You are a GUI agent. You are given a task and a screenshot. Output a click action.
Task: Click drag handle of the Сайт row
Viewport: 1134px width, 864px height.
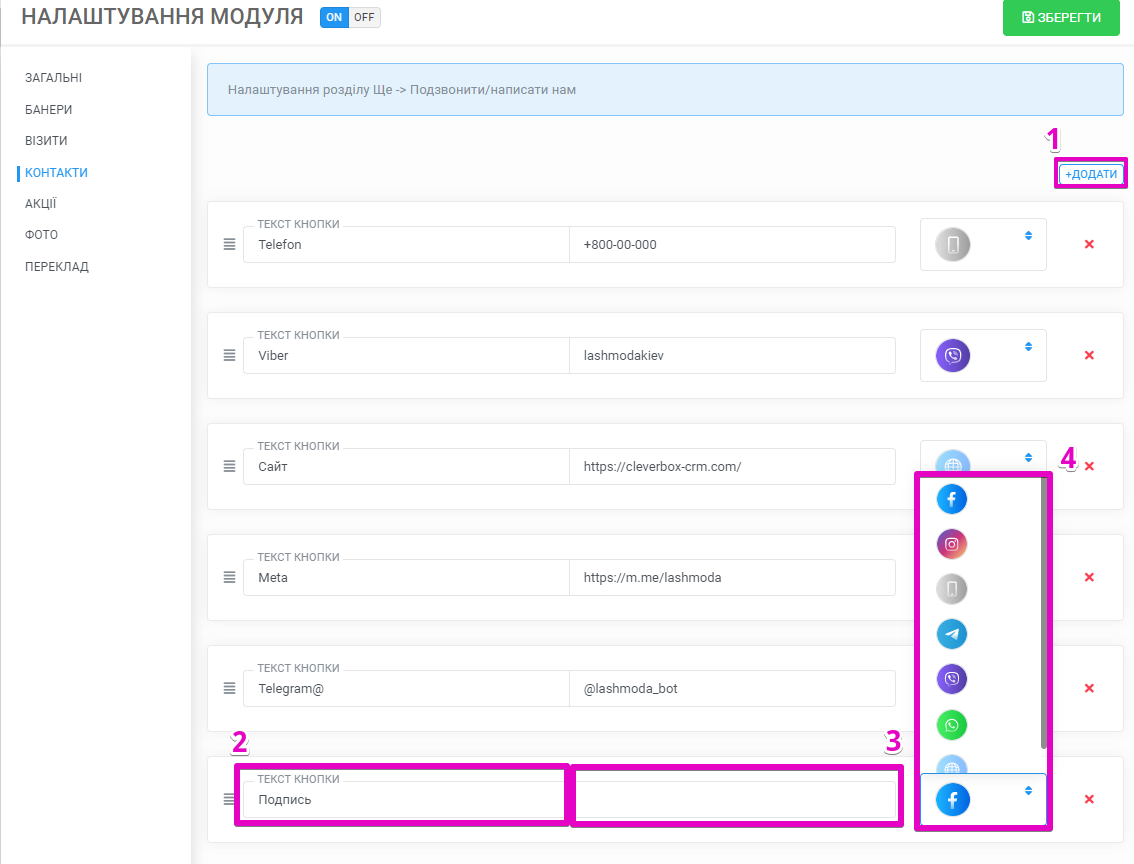229,466
